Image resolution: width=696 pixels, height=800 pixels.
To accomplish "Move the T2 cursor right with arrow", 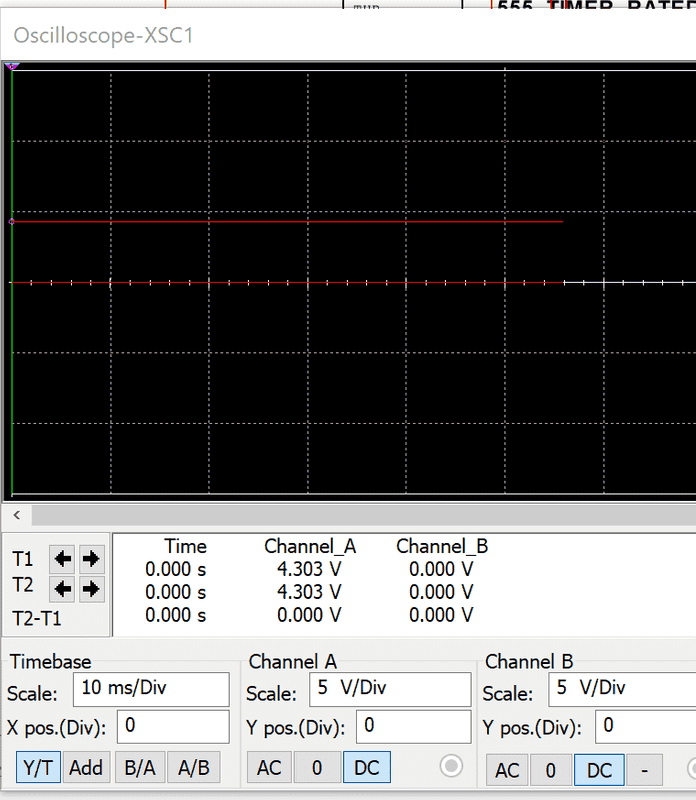I will (91, 588).
